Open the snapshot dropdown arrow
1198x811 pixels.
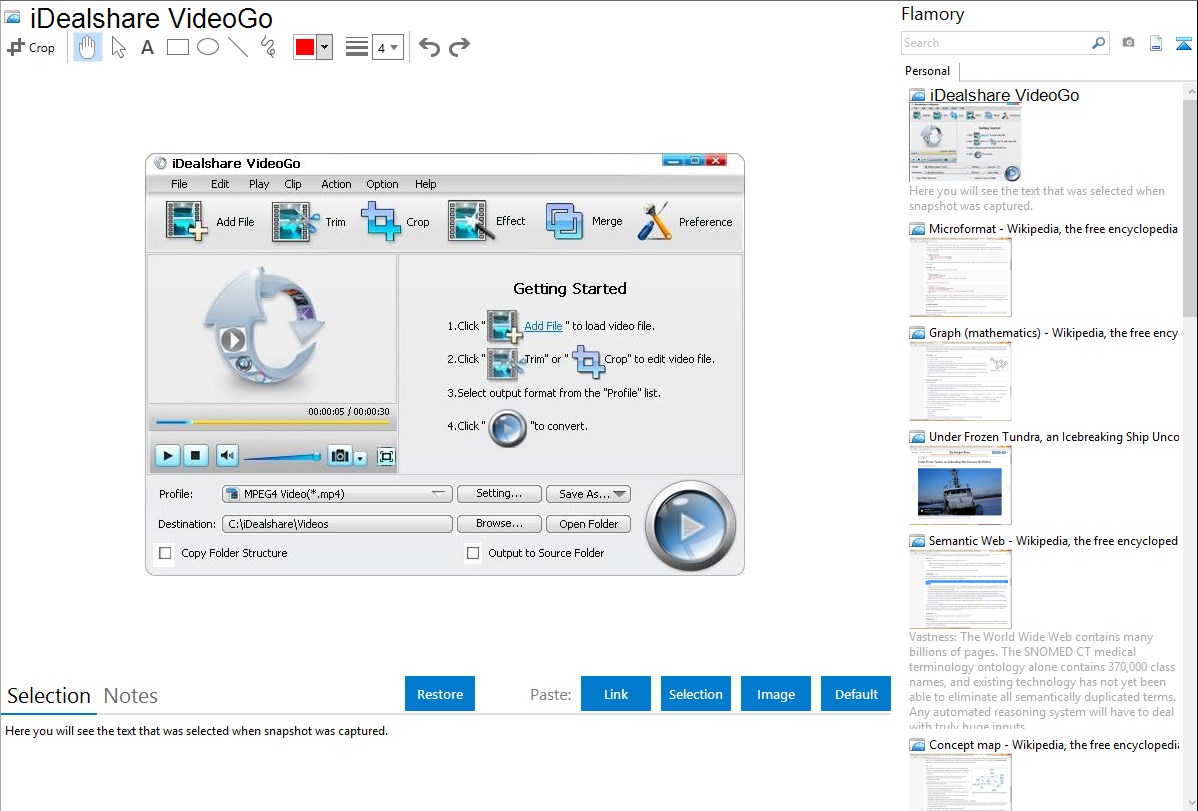361,457
